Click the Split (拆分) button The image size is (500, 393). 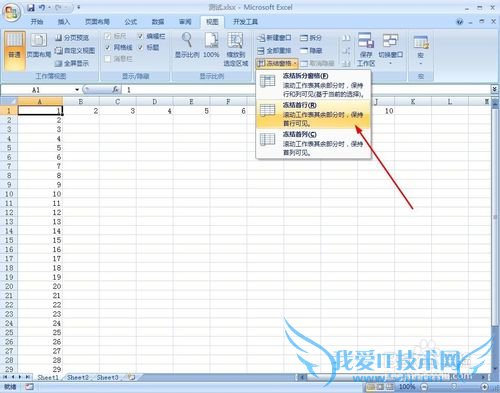click(x=310, y=38)
